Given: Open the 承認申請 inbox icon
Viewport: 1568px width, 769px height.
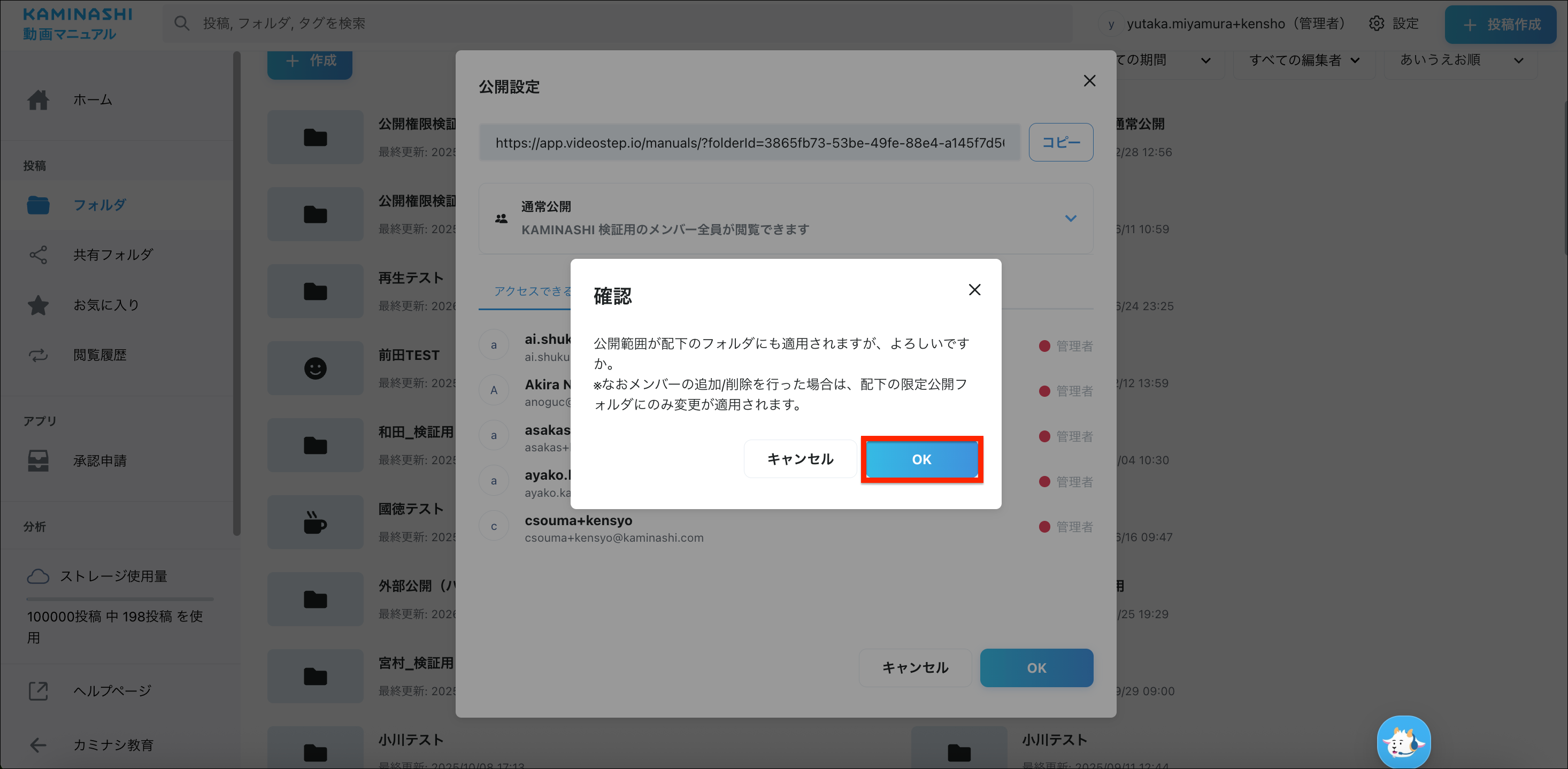Looking at the screenshot, I should coord(38,461).
